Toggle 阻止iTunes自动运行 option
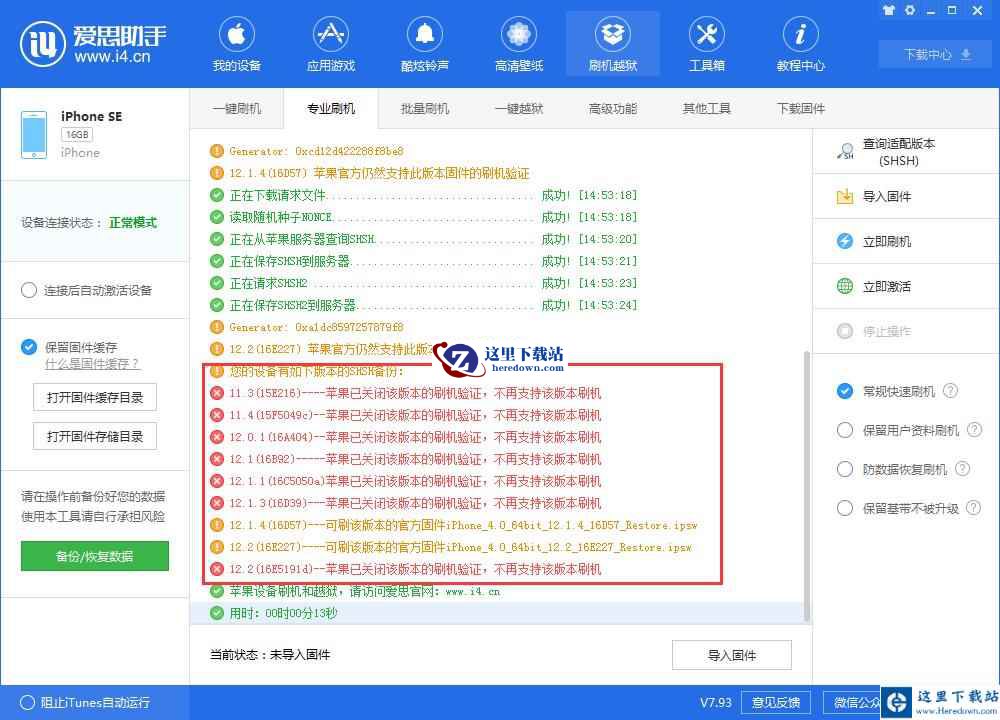Viewport: 1000px width, 720px height. [27, 702]
